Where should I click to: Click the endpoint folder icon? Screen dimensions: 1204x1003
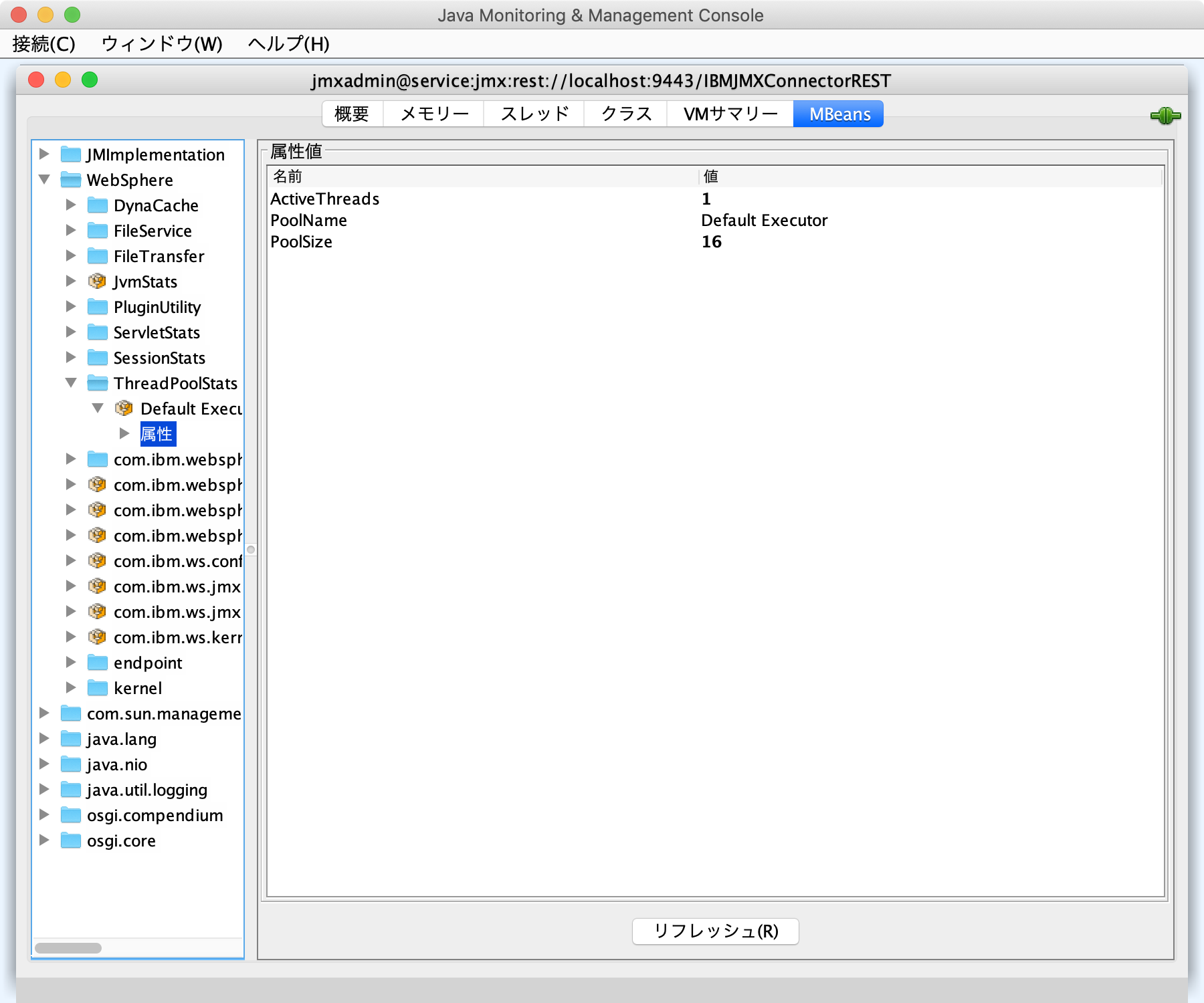pos(98,663)
